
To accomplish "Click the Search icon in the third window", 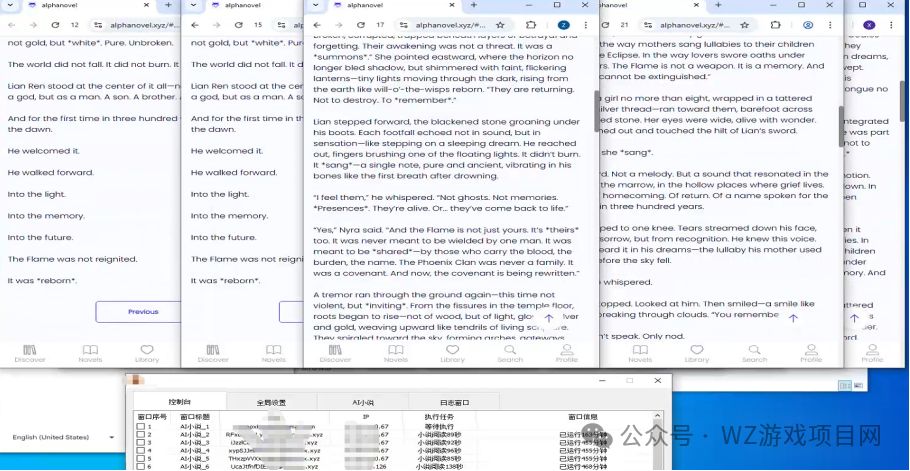I will pos(510,353).
